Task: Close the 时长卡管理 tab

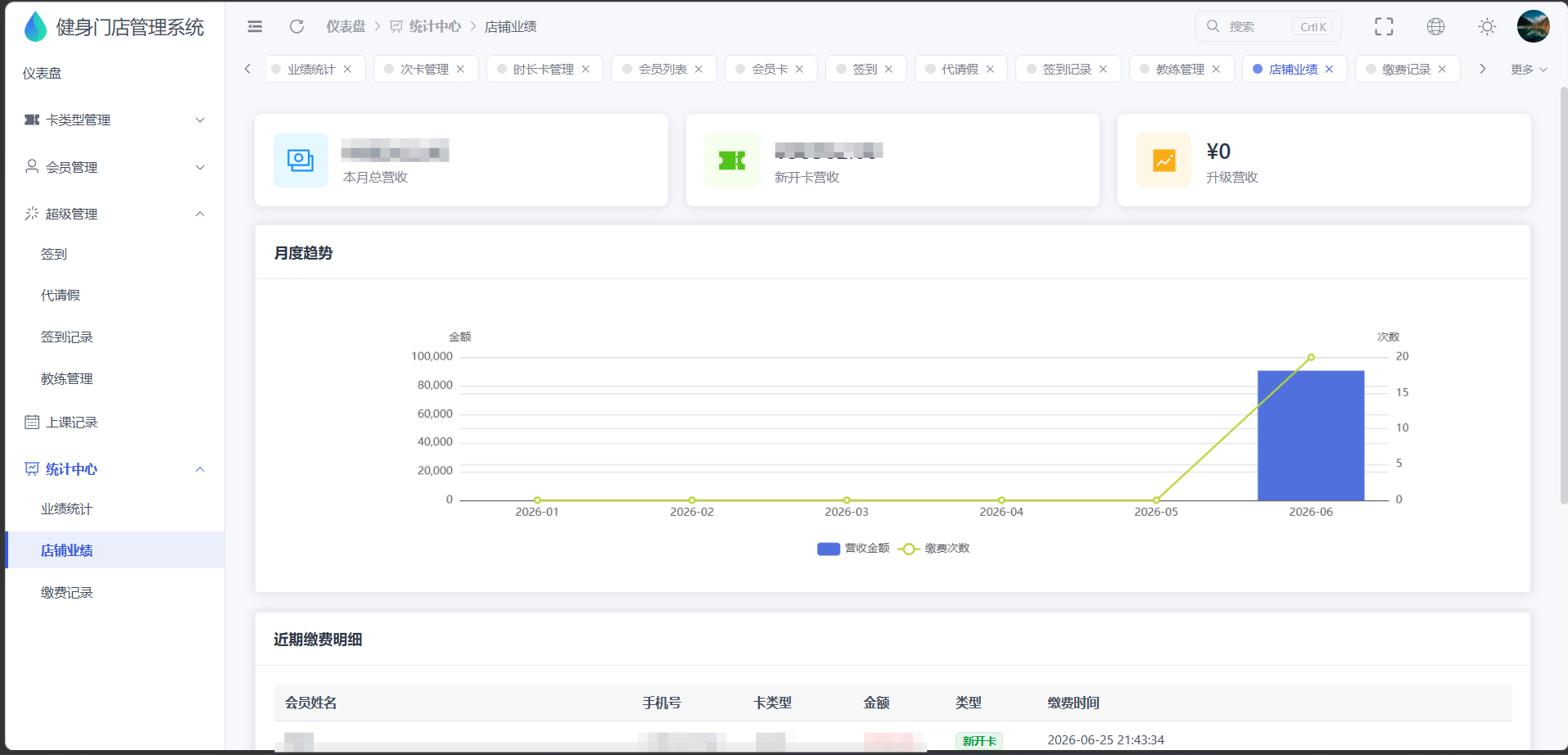Action: point(585,69)
